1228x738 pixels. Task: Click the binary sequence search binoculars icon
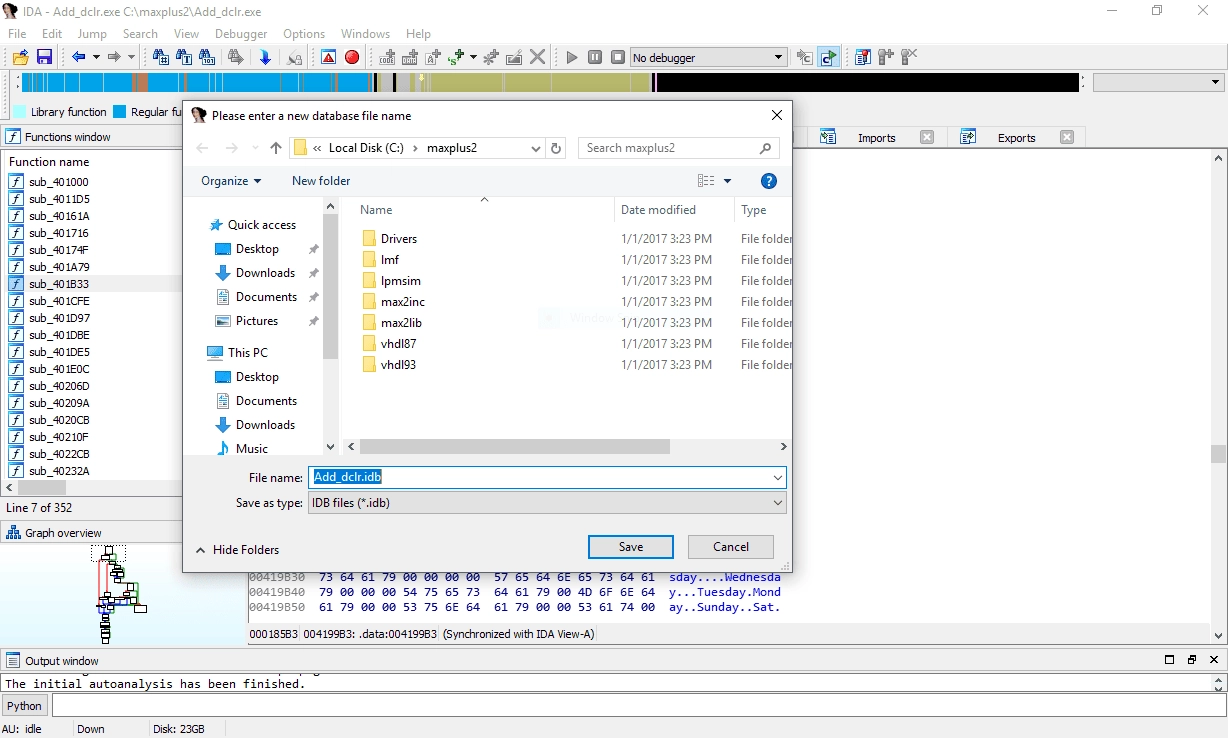point(207,57)
